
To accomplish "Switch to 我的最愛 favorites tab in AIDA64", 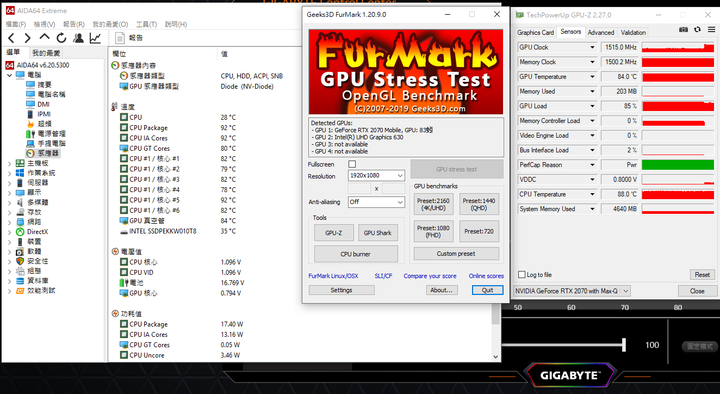I will tap(46, 53).
